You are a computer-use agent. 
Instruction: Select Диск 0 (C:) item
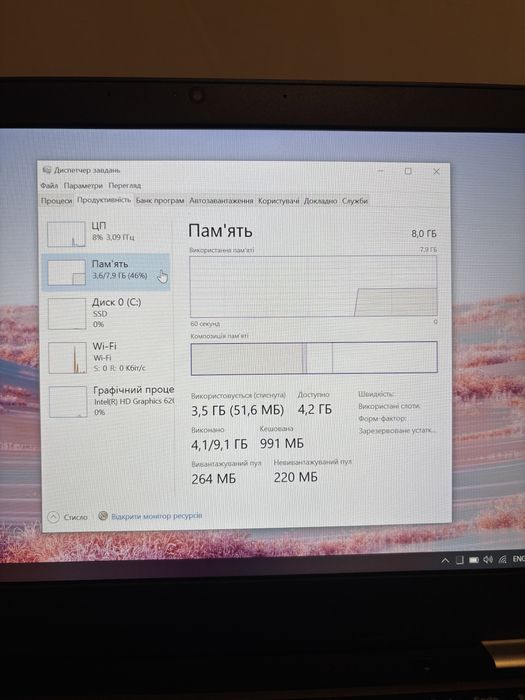(x=107, y=313)
